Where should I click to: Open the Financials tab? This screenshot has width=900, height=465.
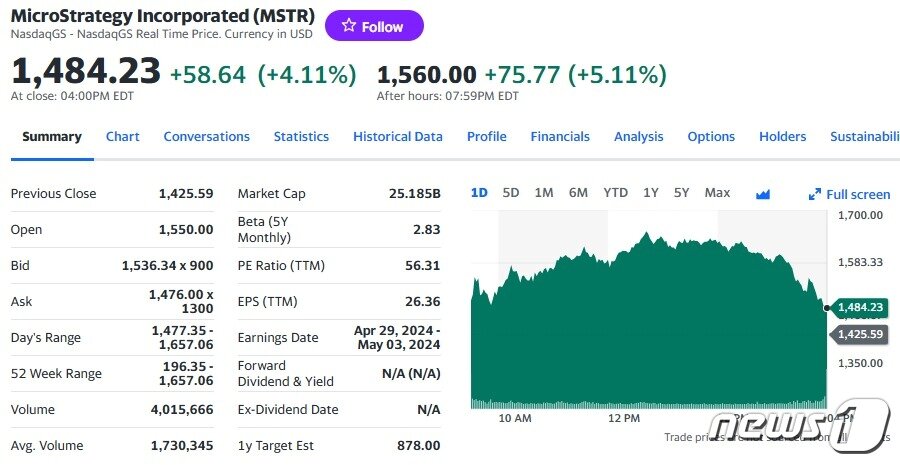560,137
